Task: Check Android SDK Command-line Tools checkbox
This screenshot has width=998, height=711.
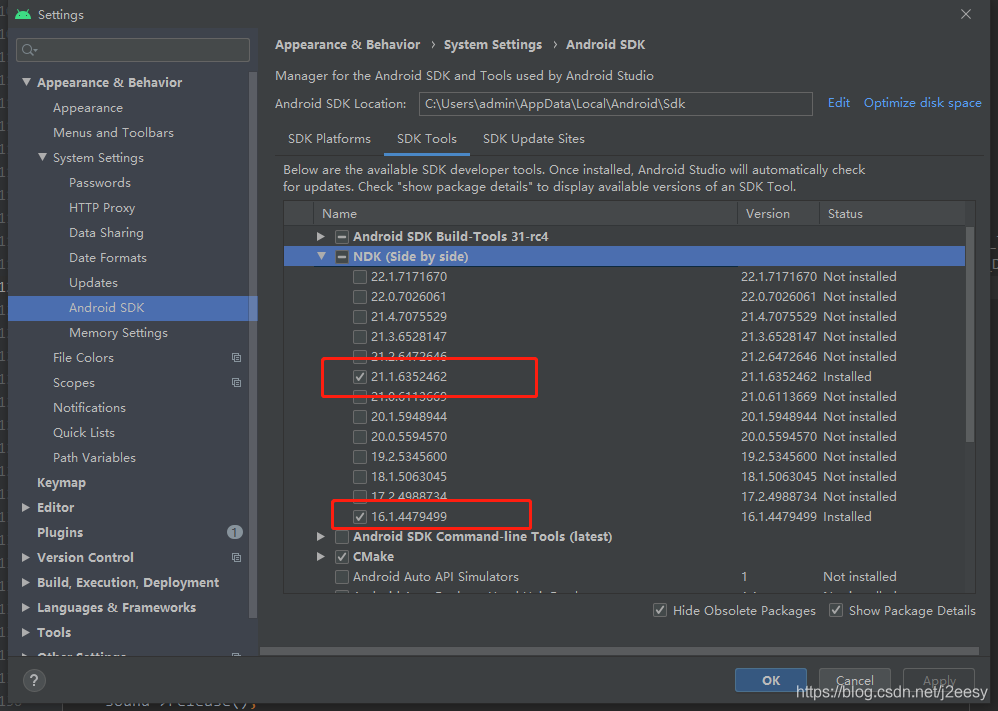Action: point(342,537)
